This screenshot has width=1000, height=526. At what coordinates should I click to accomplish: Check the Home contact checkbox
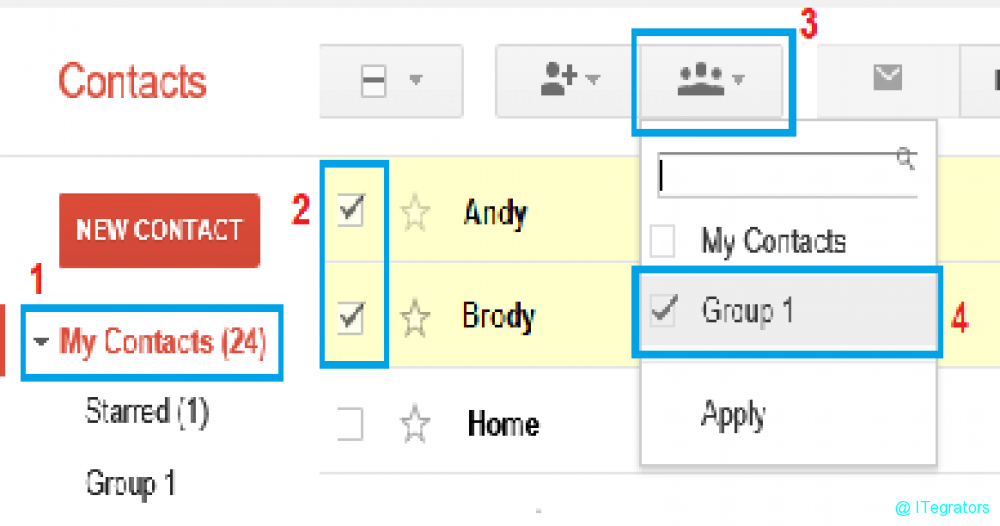351,424
